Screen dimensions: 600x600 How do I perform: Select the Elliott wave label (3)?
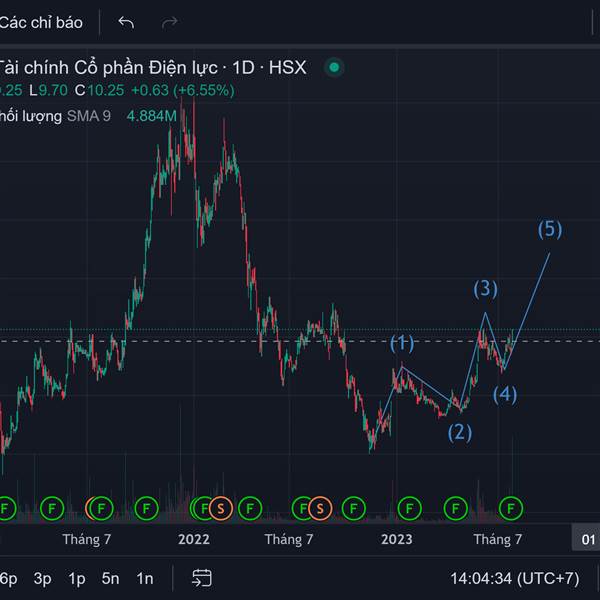tap(486, 289)
